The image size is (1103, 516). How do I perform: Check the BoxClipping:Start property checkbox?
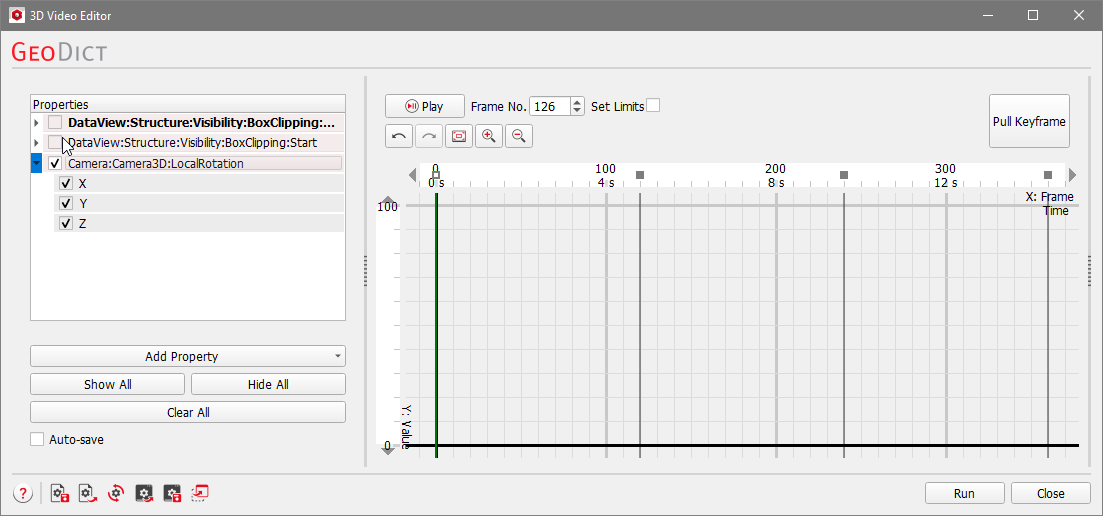click(x=55, y=143)
